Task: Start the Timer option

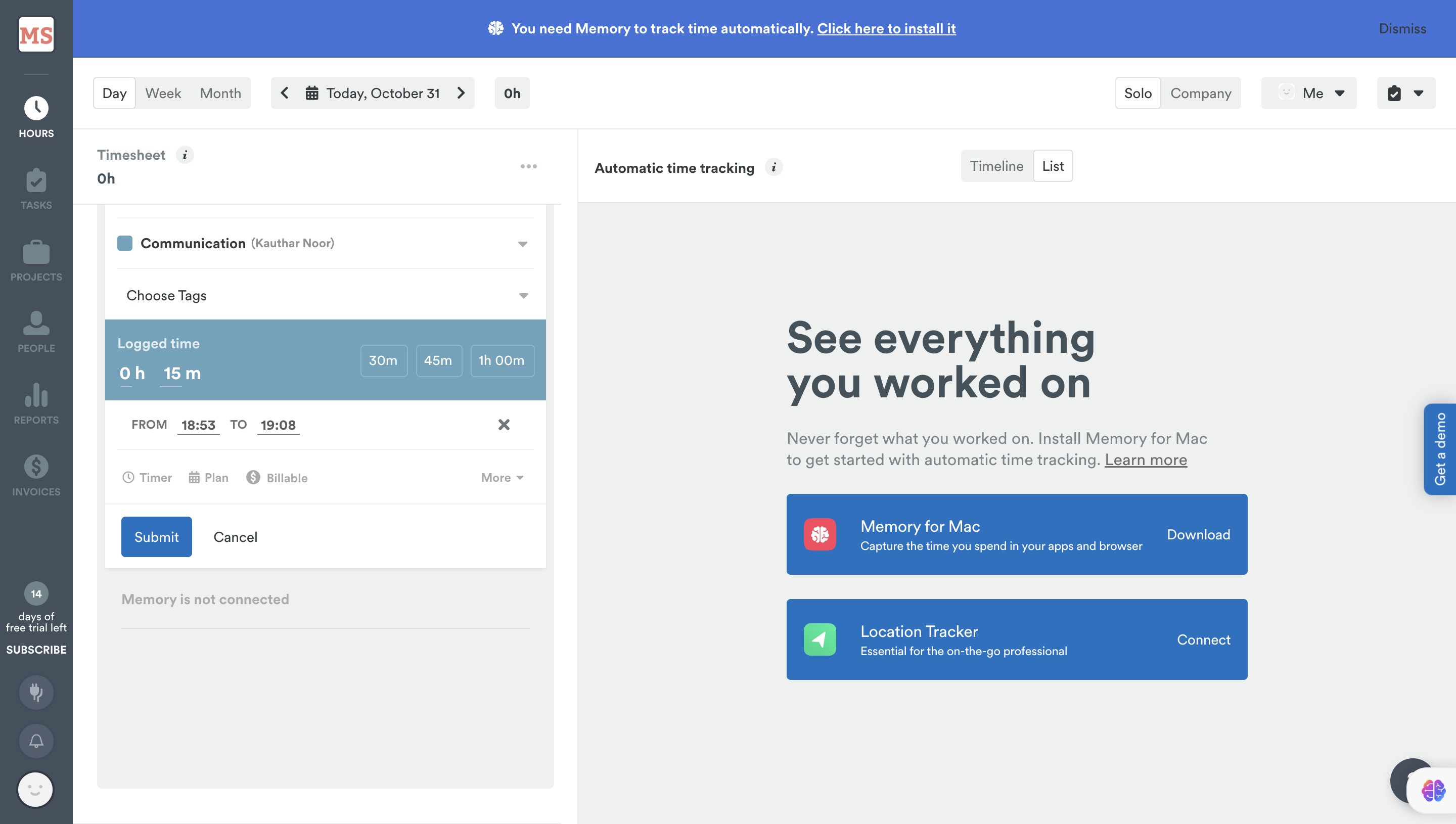Action: point(147,478)
